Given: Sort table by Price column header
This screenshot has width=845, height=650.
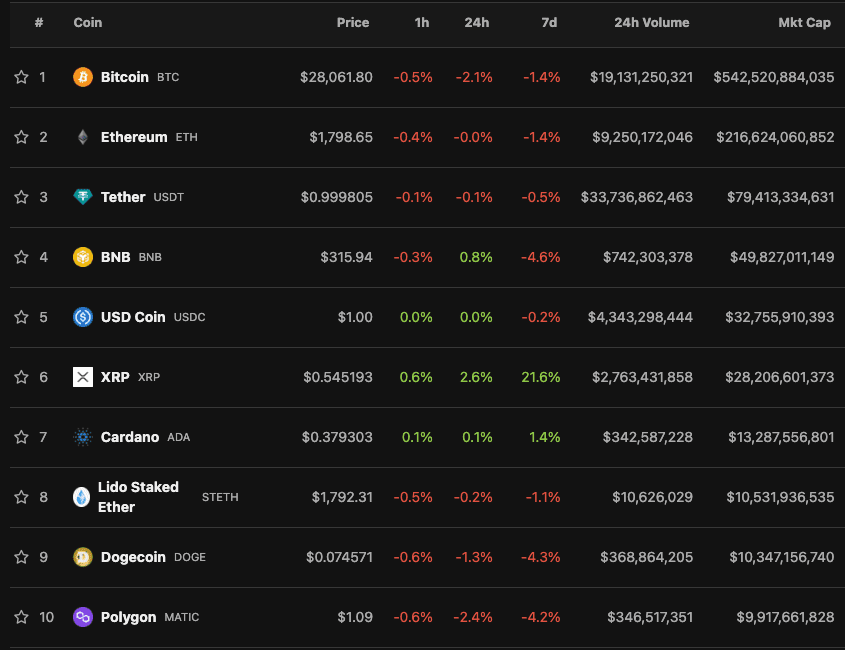Looking at the screenshot, I should click(353, 23).
